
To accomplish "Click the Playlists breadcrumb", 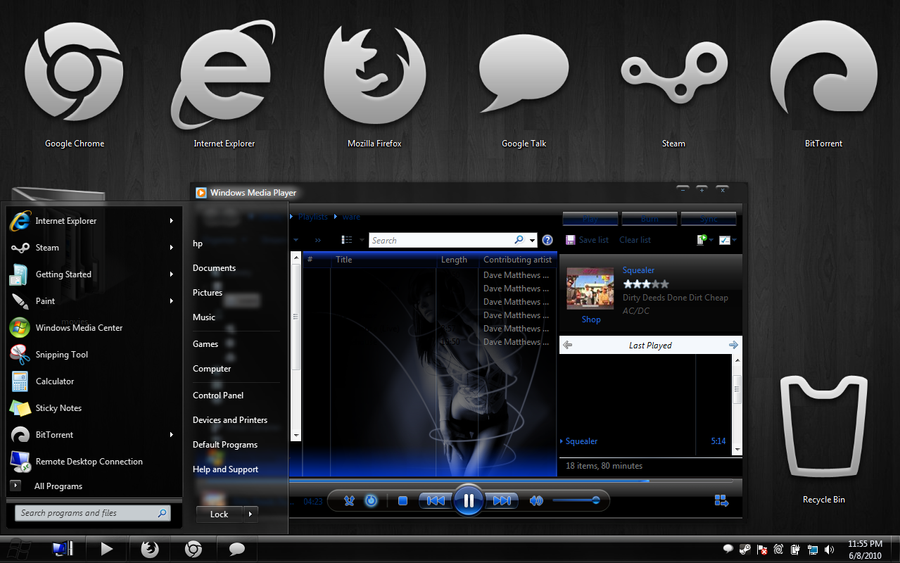I will point(313,216).
